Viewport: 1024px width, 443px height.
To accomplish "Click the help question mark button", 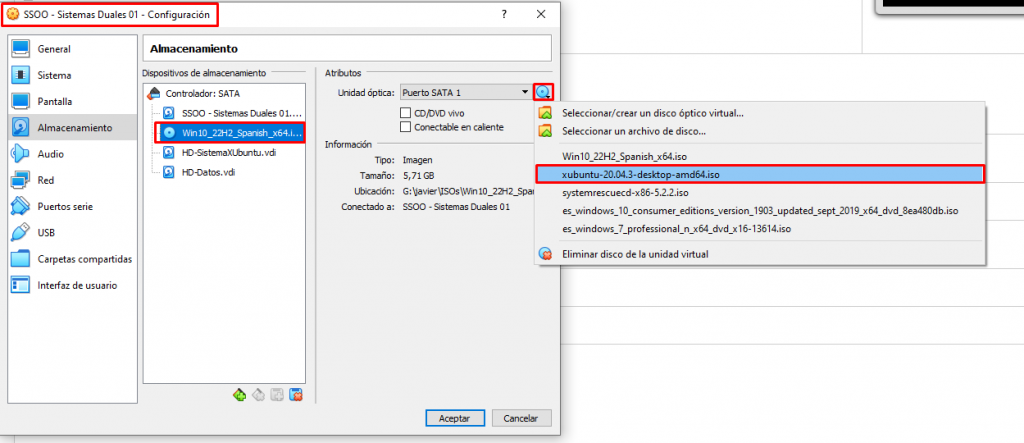I will pyautogui.click(x=503, y=14).
